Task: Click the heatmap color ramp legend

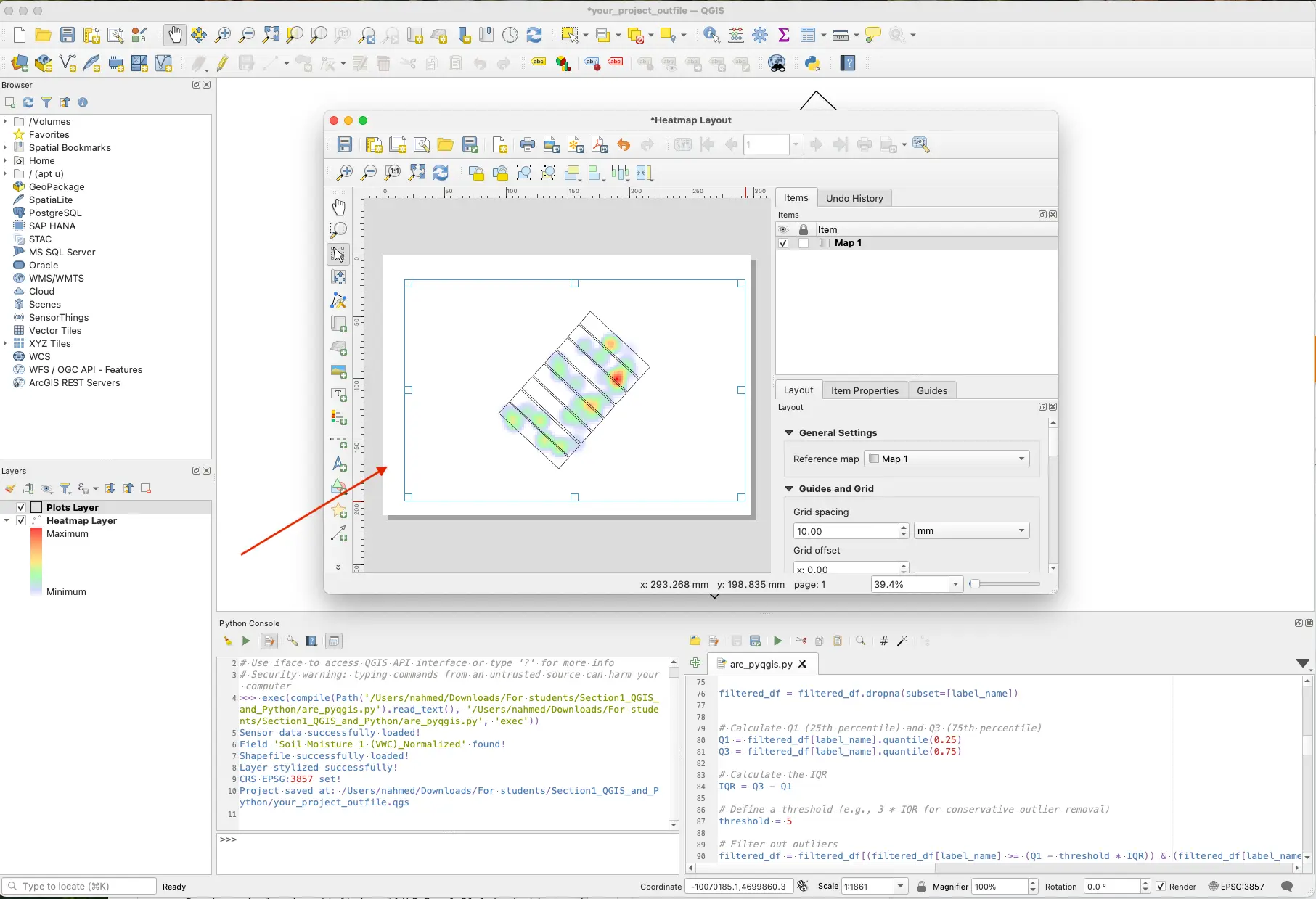Action: click(36, 562)
